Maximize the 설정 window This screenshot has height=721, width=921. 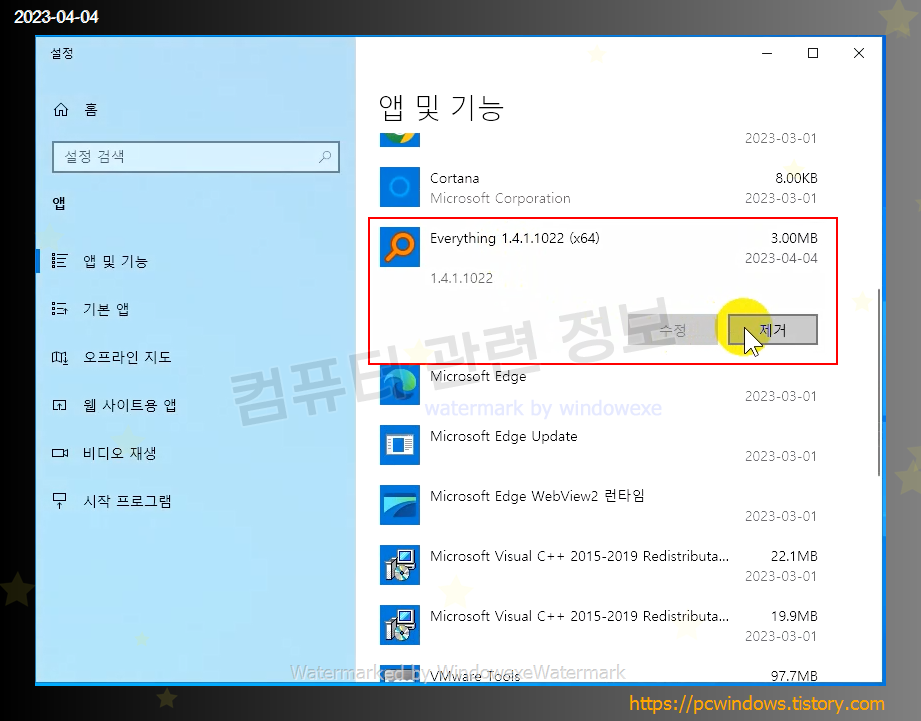point(813,53)
